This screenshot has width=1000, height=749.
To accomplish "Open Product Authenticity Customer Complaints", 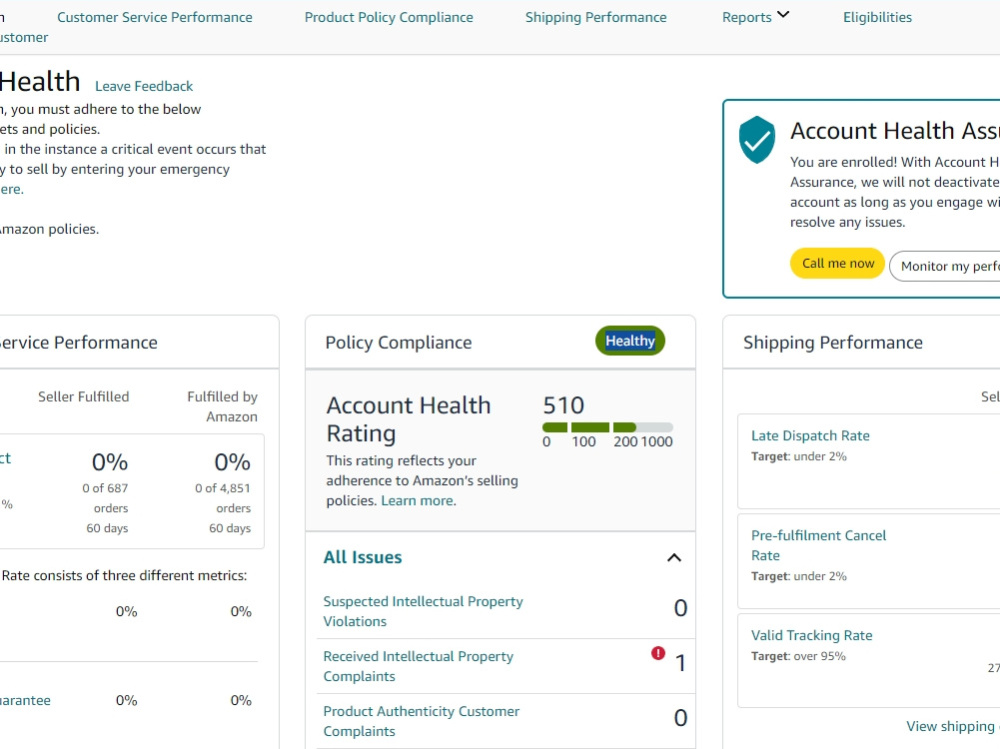I will tap(421, 721).
